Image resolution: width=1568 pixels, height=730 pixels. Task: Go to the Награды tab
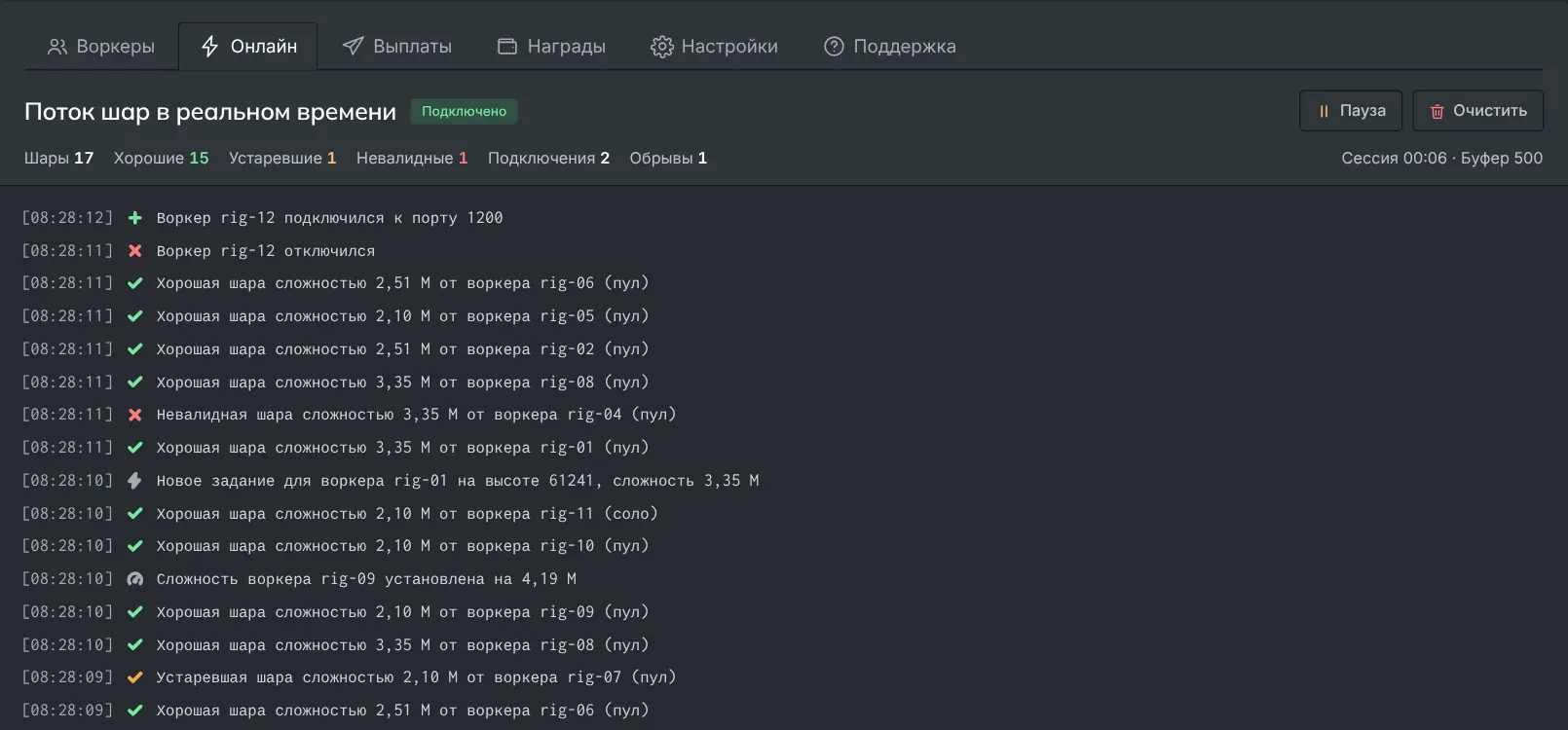pyautogui.click(x=551, y=47)
